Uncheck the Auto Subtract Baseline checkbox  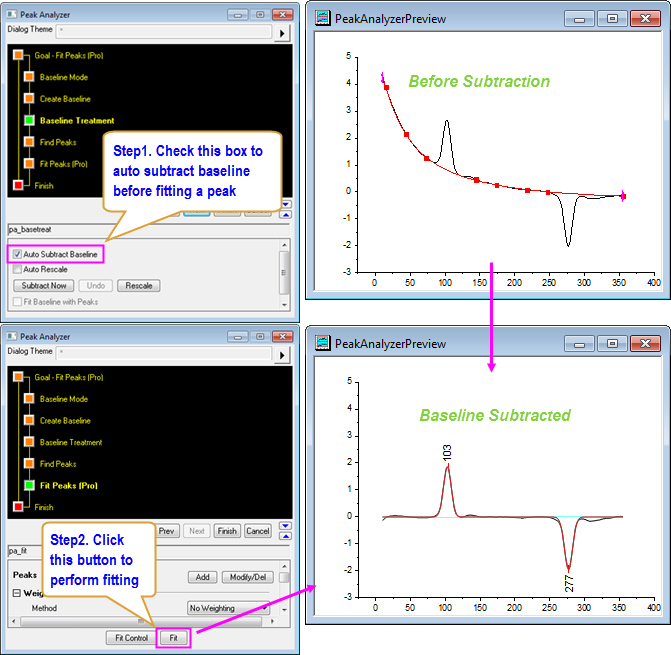pyautogui.click(x=17, y=255)
